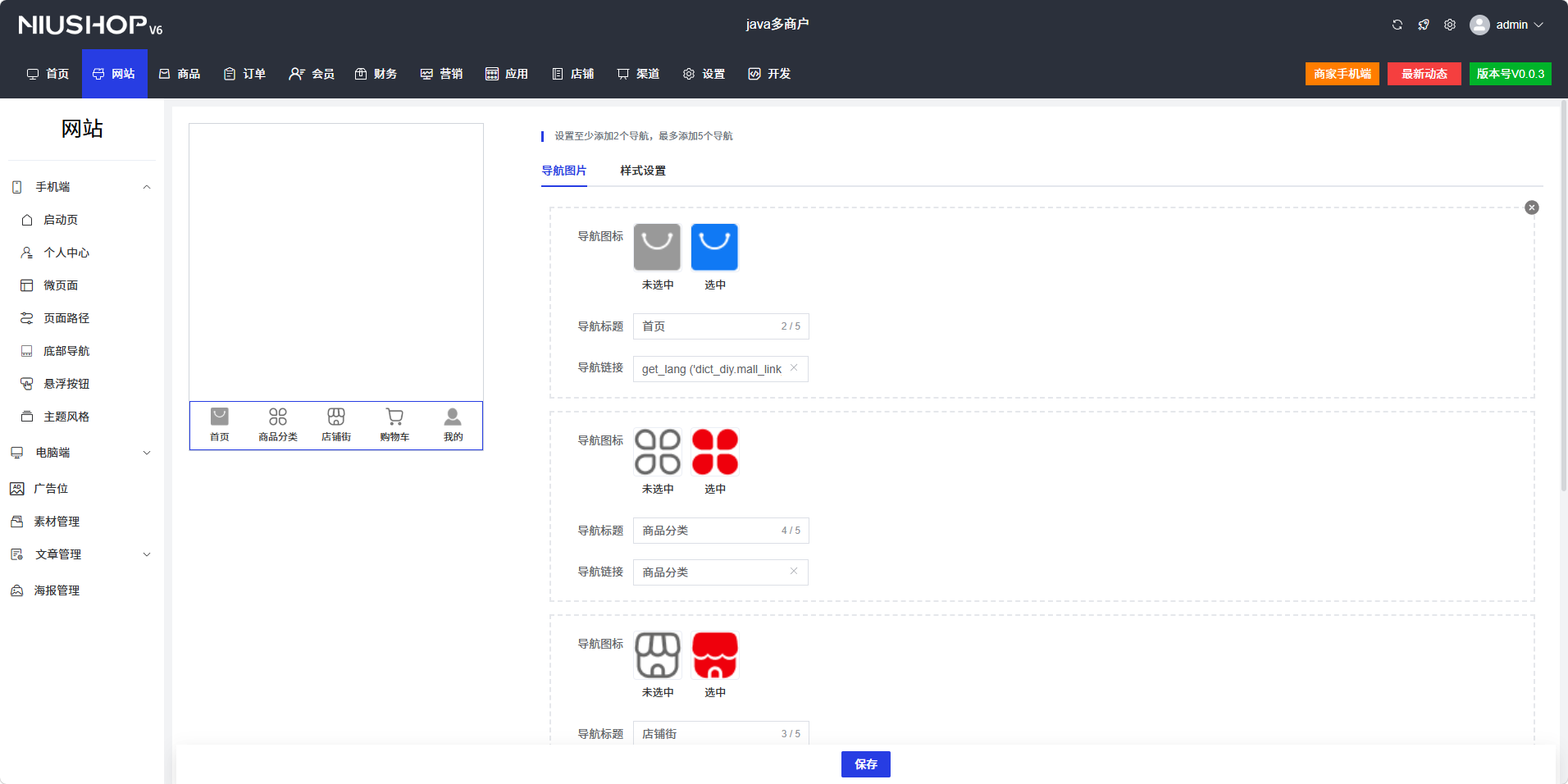Remove the first navigation item with X
1568x784 pixels.
(x=1531, y=207)
